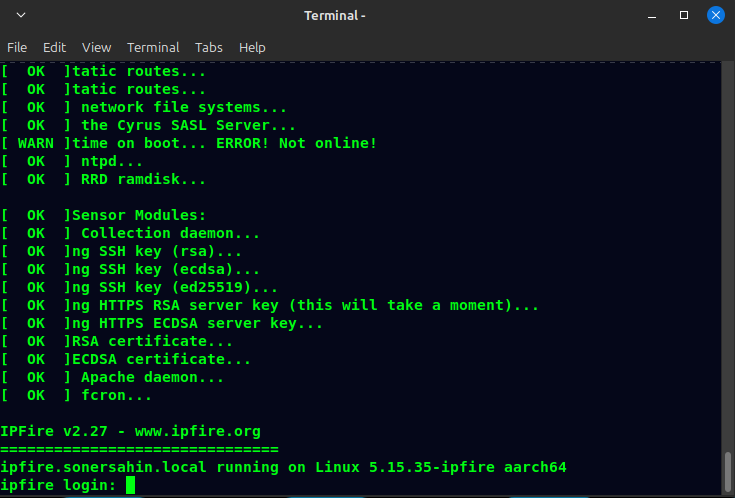Viewport: 735px width, 498px height.
Task: Click the Terminal title bar text
Action: click(x=335, y=15)
